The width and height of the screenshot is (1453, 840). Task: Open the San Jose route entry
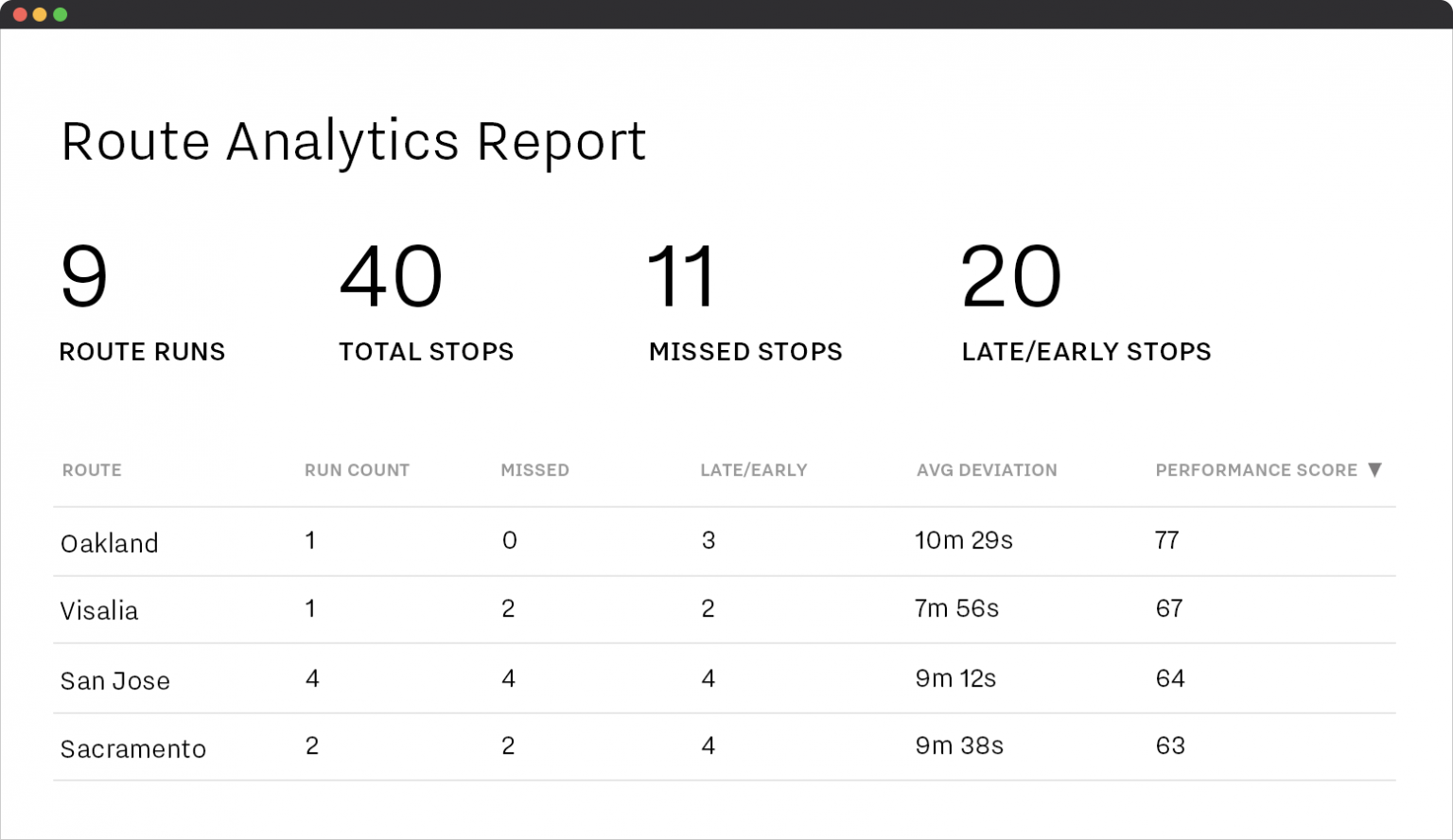click(115, 679)
